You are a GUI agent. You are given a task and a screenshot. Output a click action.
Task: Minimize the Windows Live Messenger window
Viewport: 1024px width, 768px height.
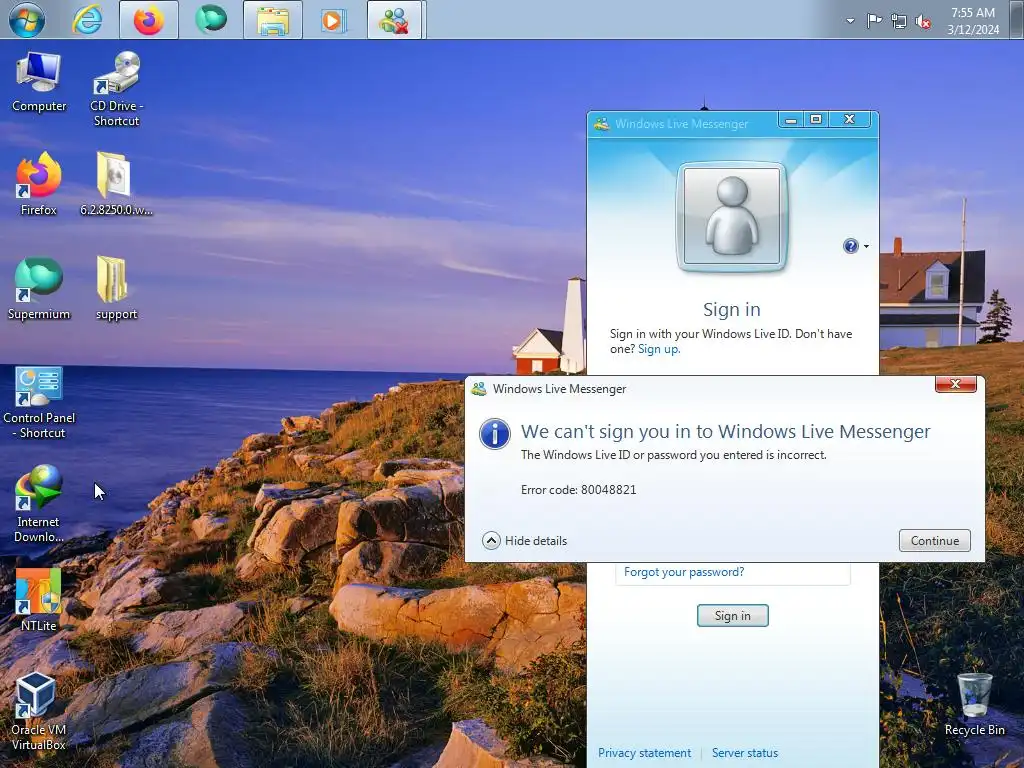(x=791, y=120)
